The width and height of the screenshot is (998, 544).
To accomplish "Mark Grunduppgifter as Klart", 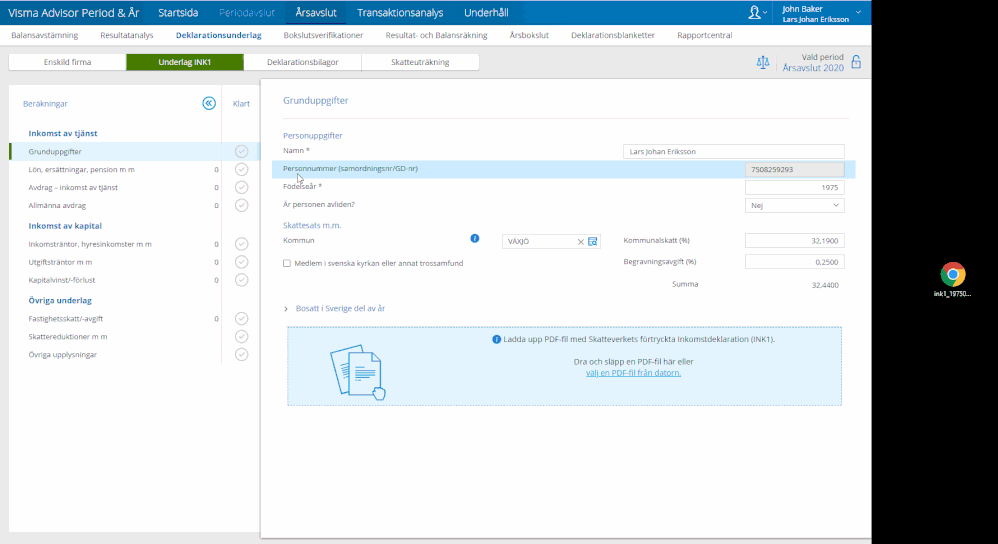I will 241,151.
